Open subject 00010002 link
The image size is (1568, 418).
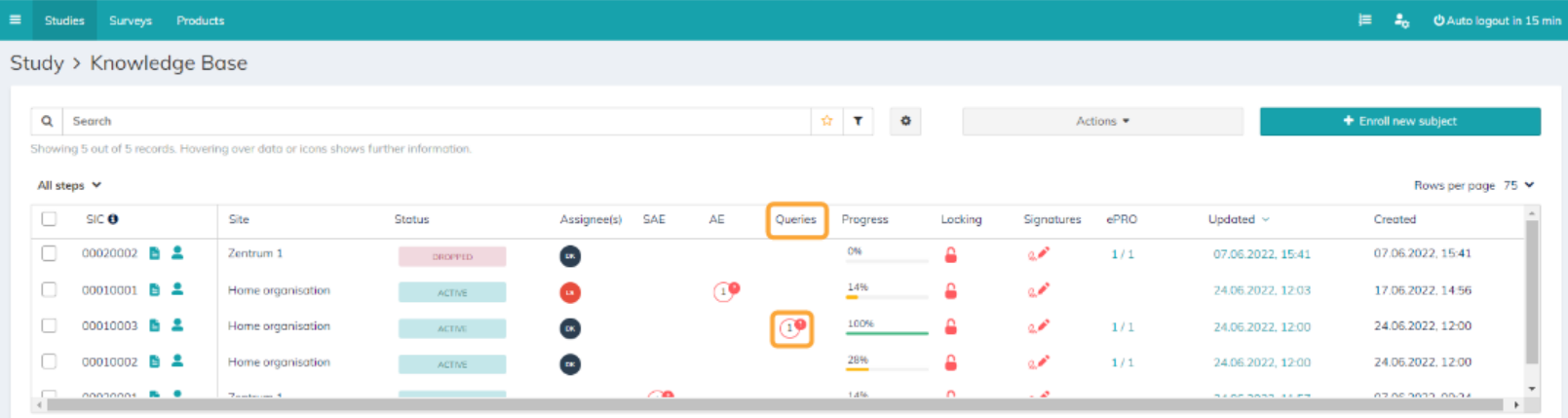click(x=109, y=361)
